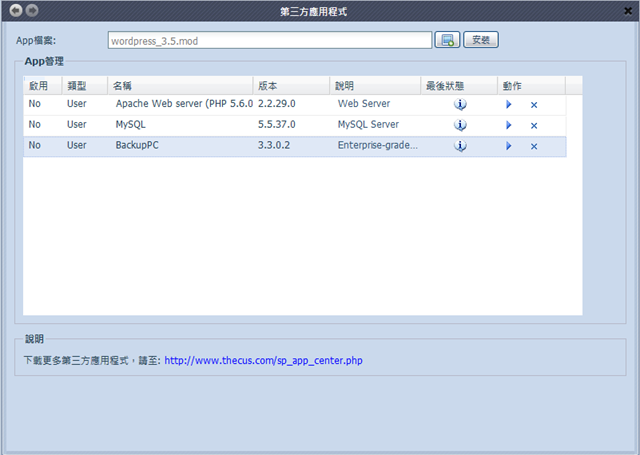Image resolution: width=640 pixels, height=455 pixels.
Task: Sort by 版本 column header
Action: [x=291, y=86]
